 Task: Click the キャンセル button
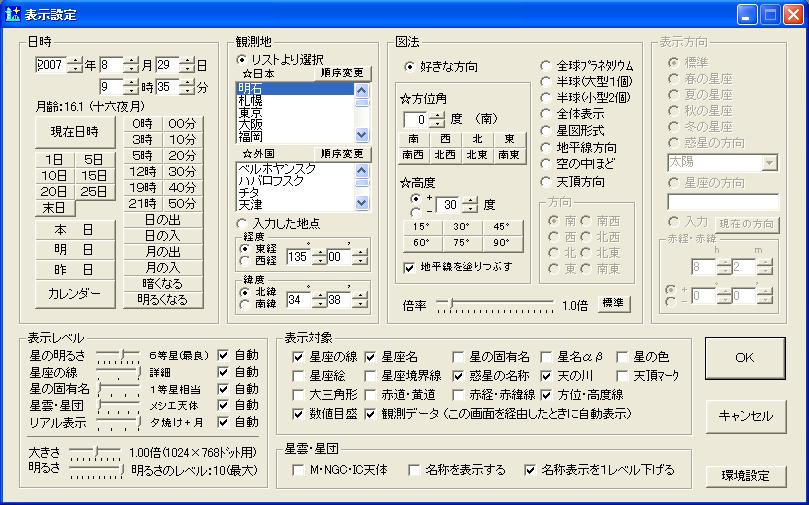[x=746, y=416]
